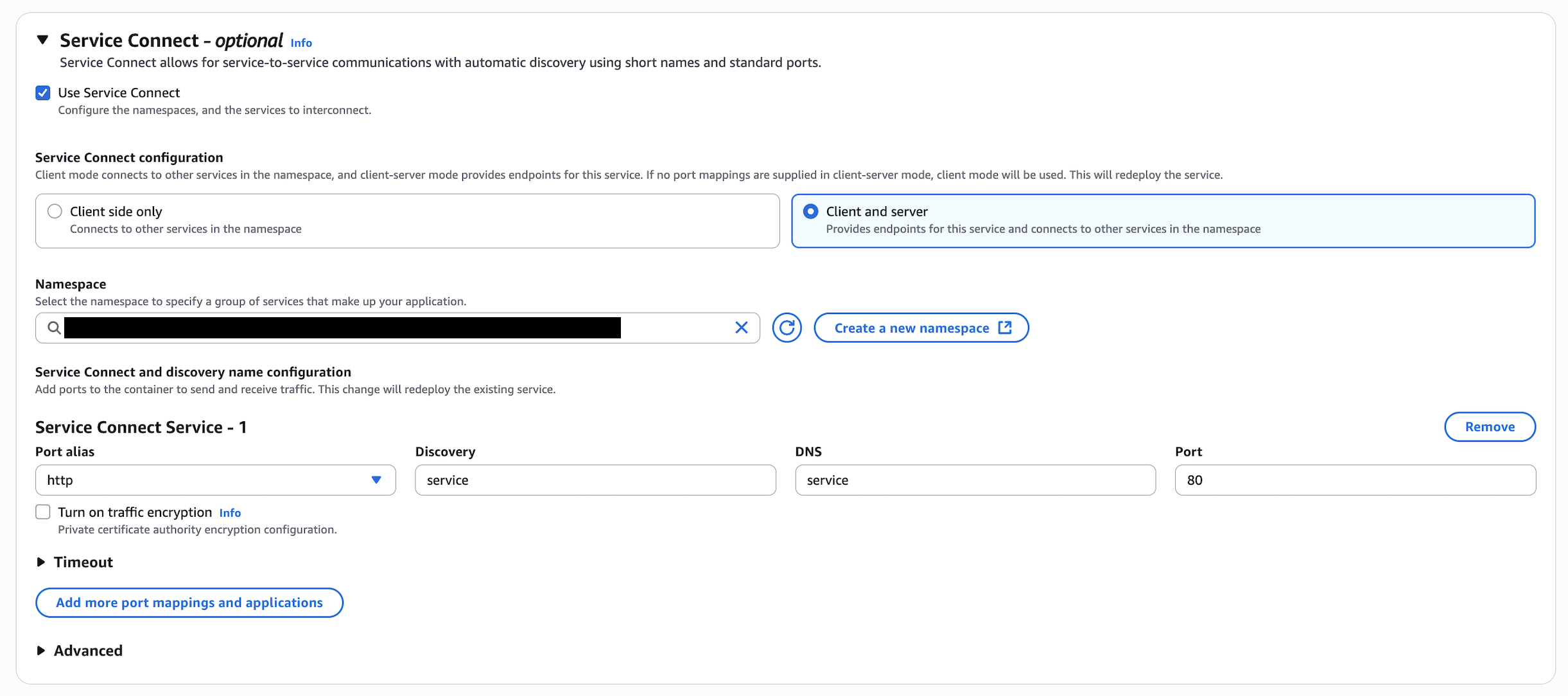Screen dimensions: 1568x696
Task: Click the Port field showing 80
Action: (x=1355, y=480)
